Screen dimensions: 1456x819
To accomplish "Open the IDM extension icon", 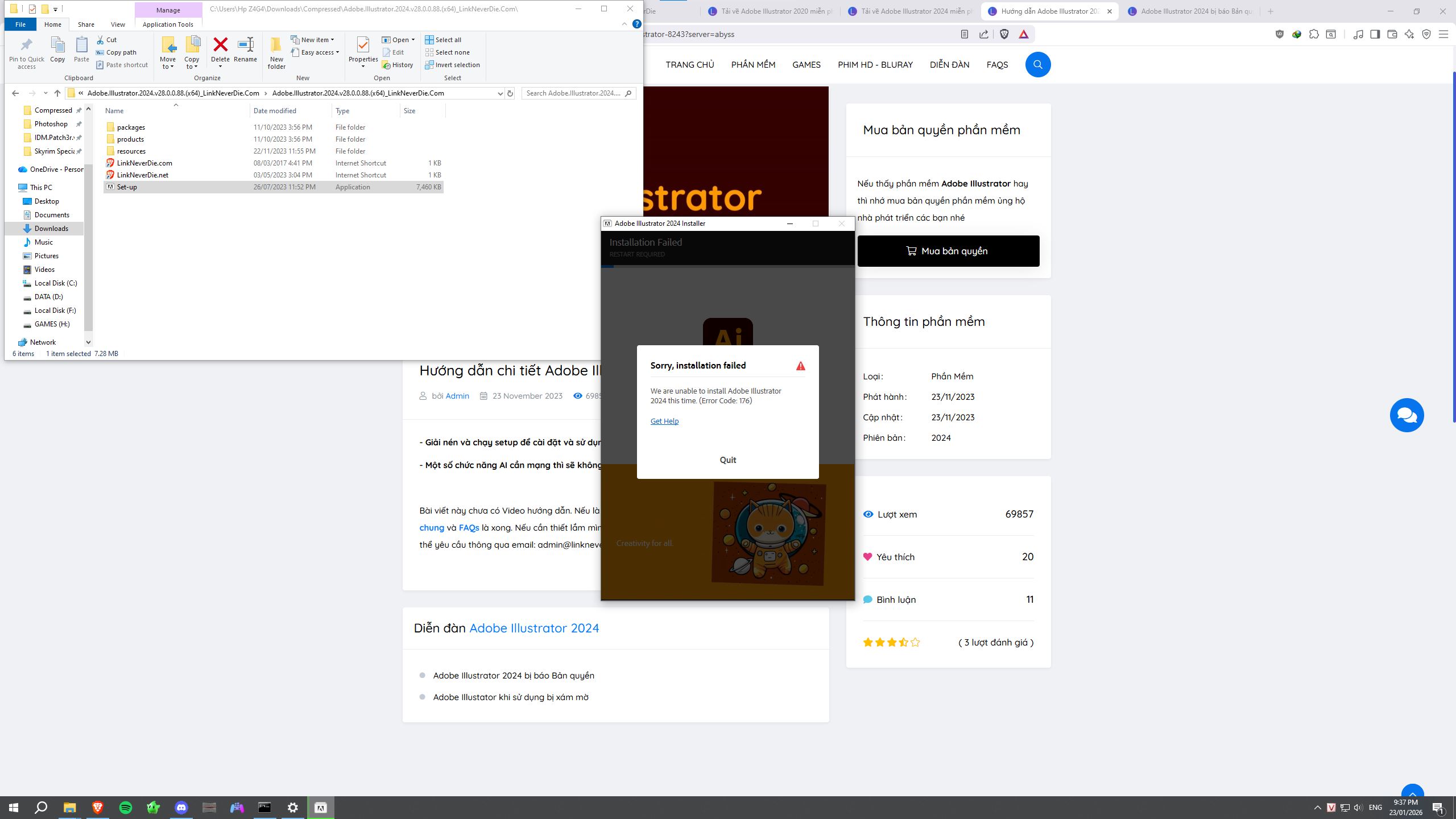I will (x=1296, y=34).
